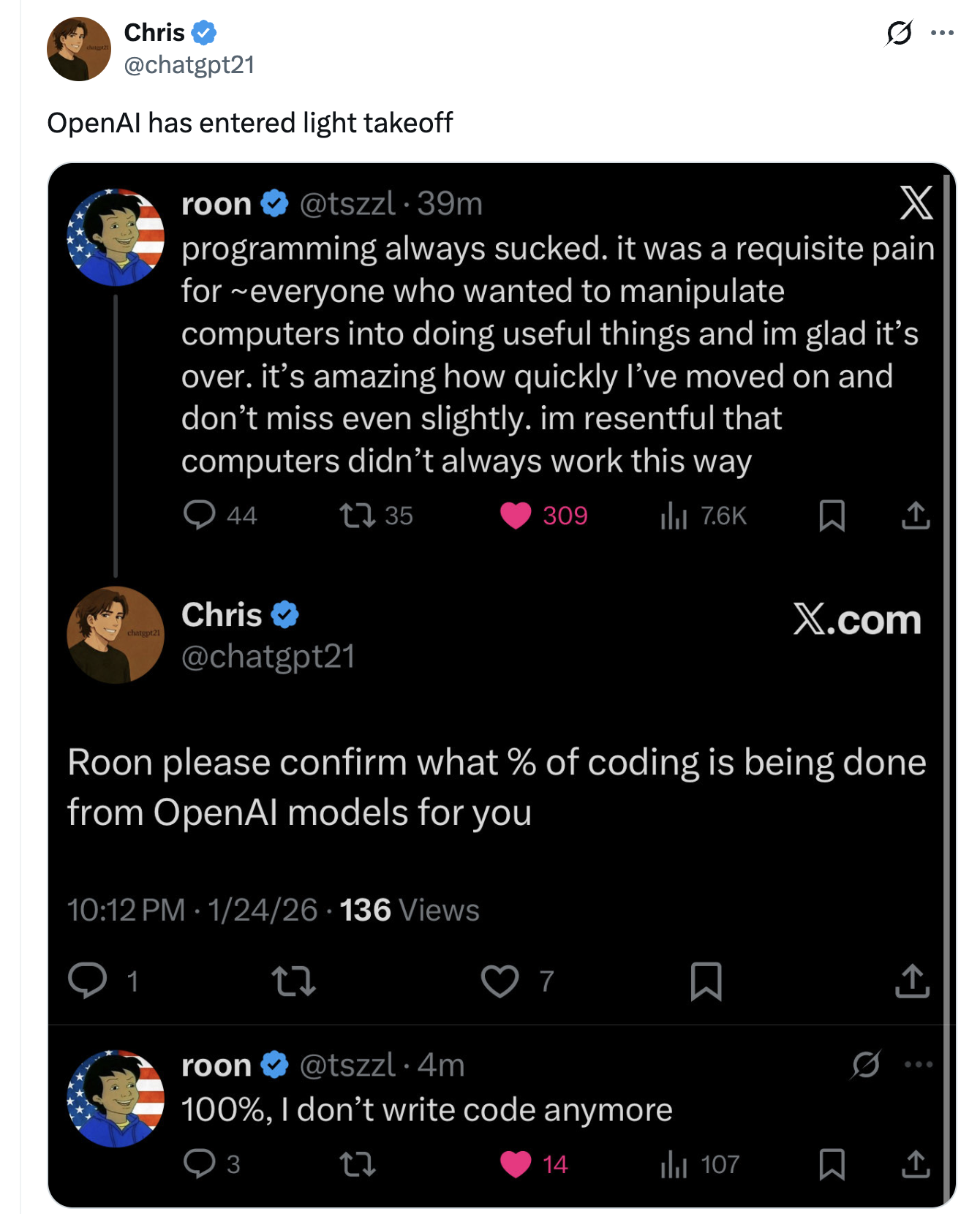Like roon's programming tweet with 309 likes
Viewport: 980px width, 1214px height.
(x=516, y=516)
